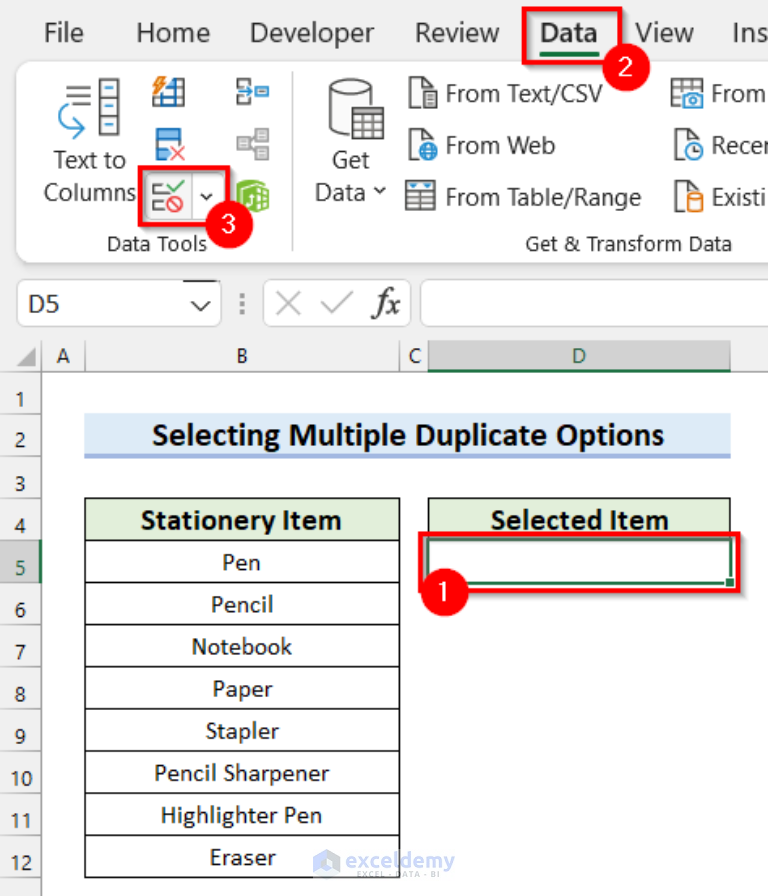Expand the Get Data dropdown arrow
The width and height of the screenshot is (768, 896).
coord(379,192)
